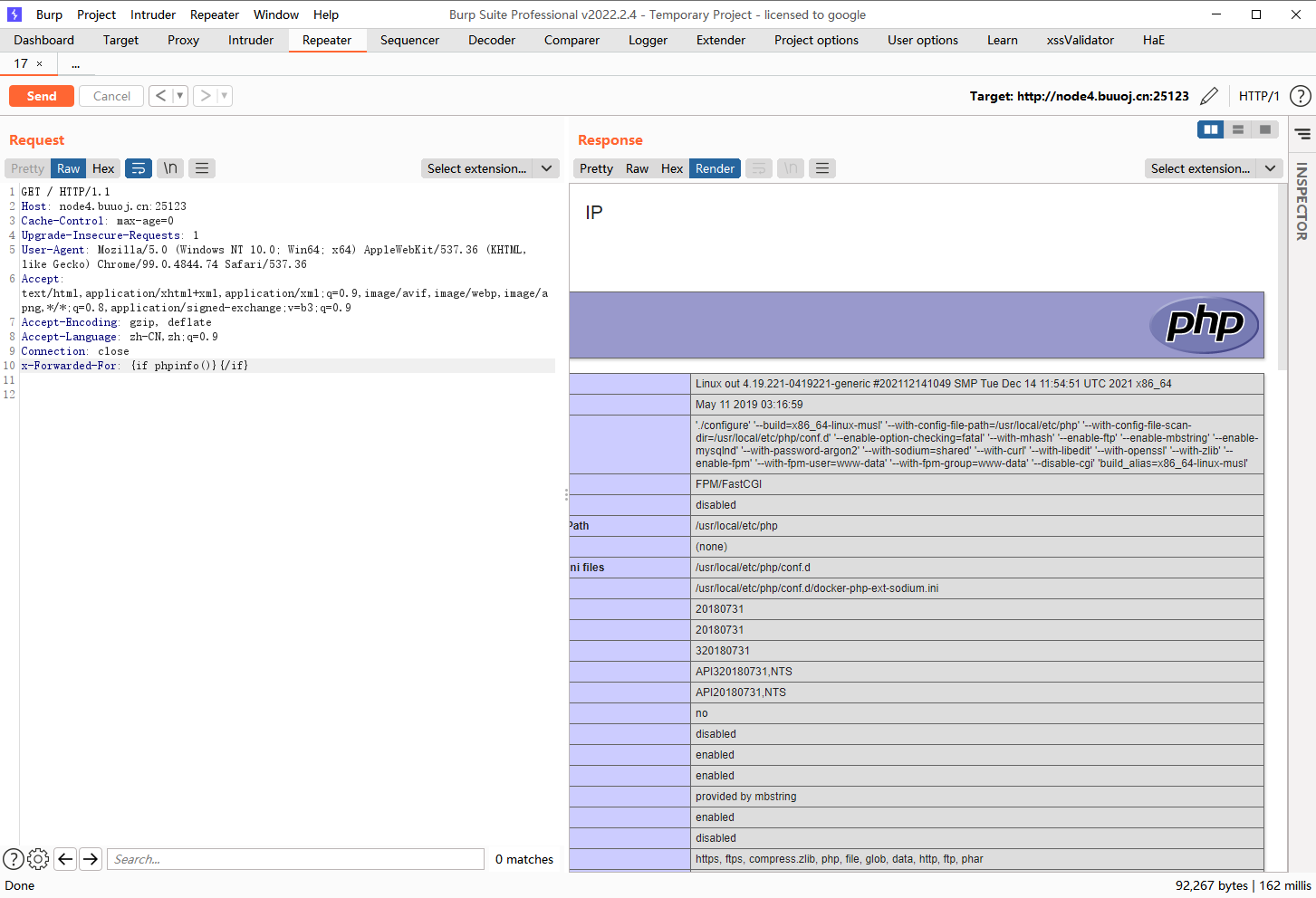Viewport: 1316px width, 898px height.
Task: Switch to Proxy tab
Action: [x=183, y=40]
